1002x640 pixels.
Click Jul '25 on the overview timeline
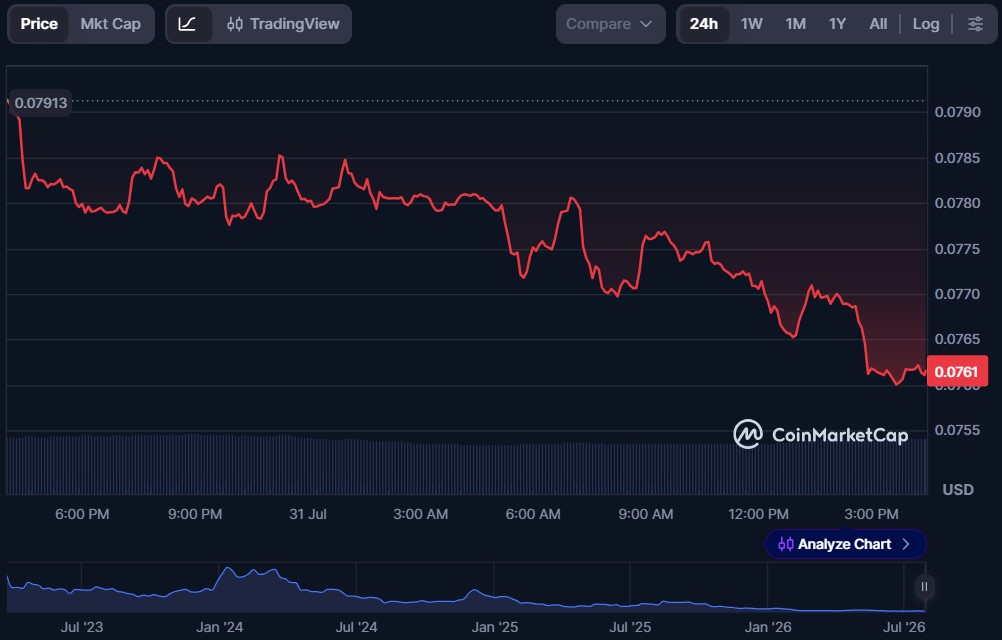point(630,627)
